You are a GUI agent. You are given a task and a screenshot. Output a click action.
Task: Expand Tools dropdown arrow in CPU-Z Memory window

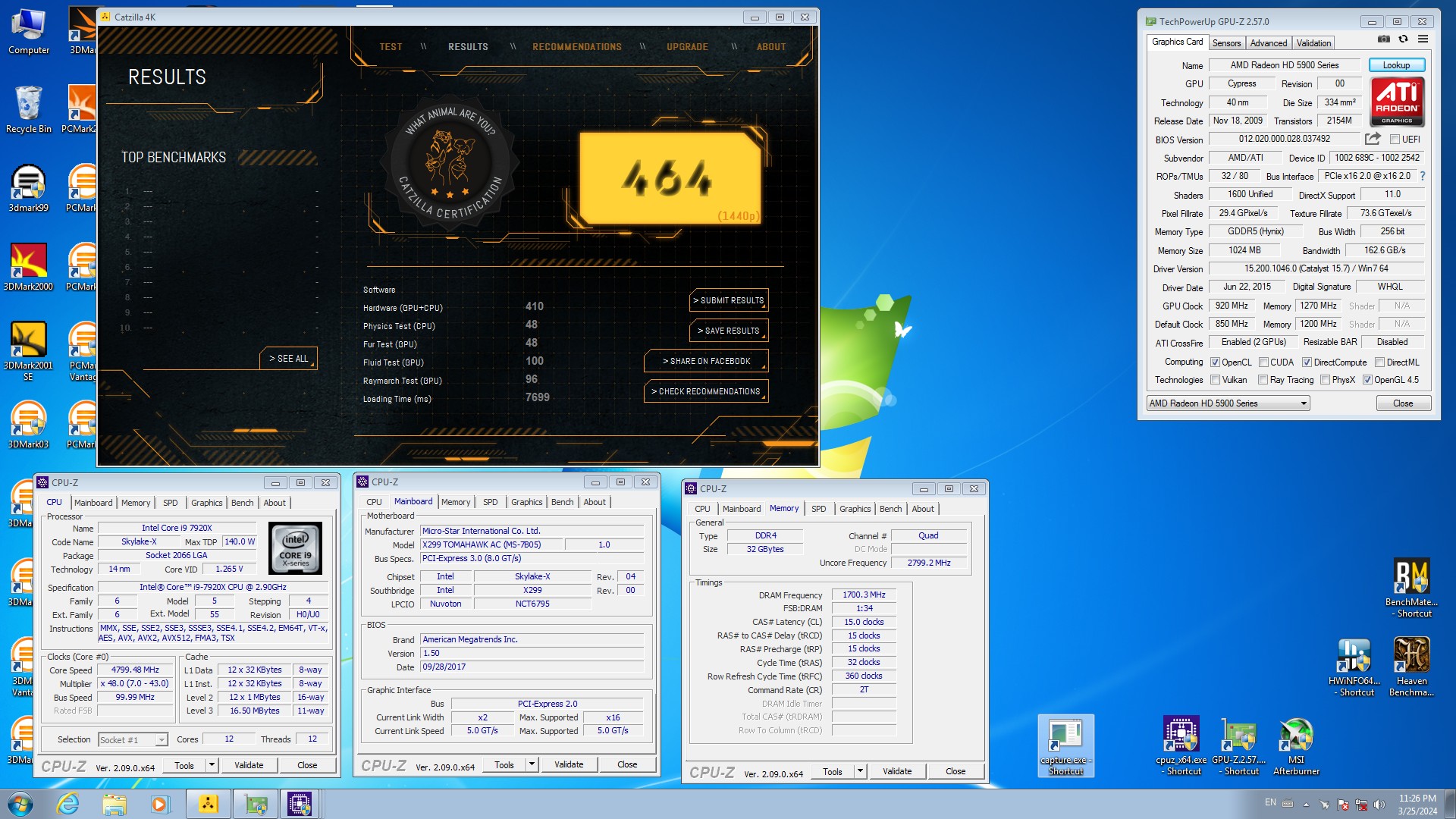(x=861, y=771)
